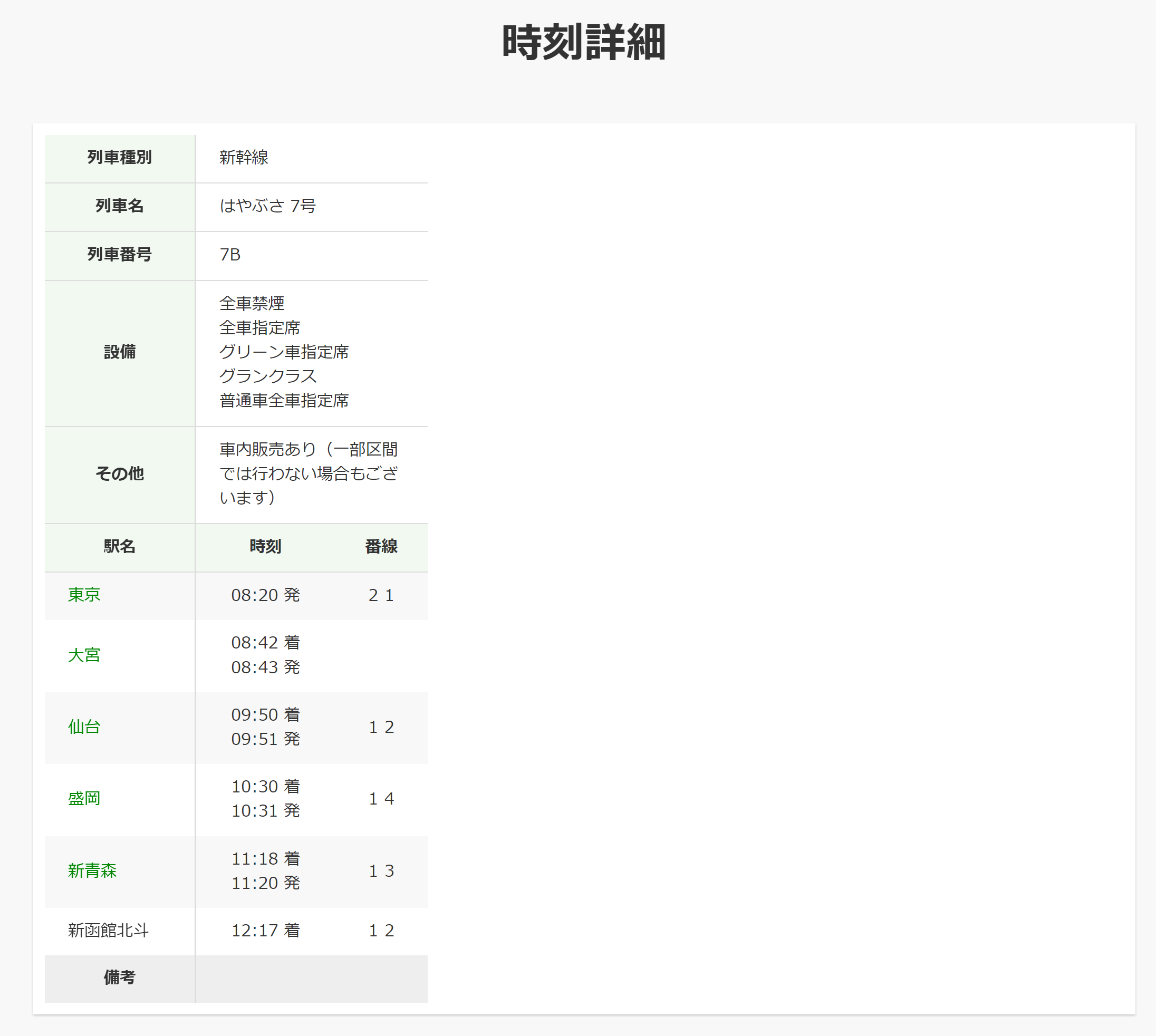Screen dimensions: 1156x1036
Task: Open the 新青森 station link
Action: (x=92, y=871)
